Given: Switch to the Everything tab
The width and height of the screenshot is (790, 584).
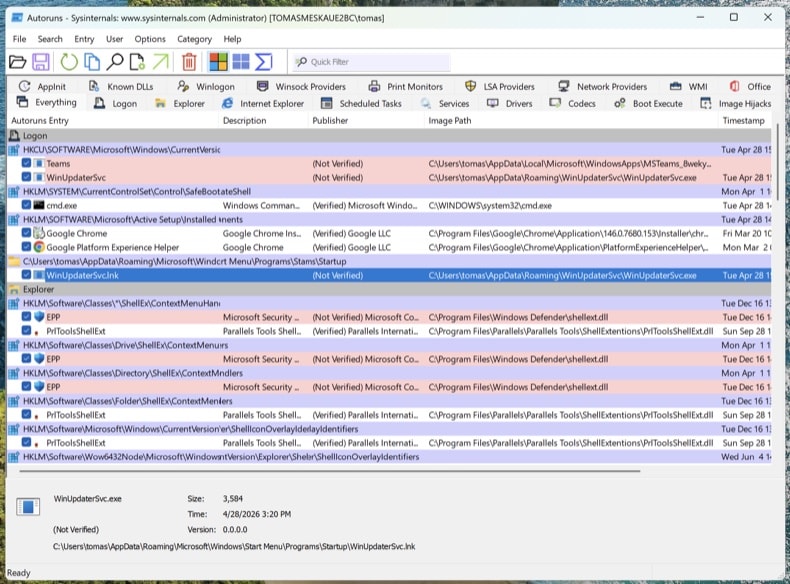Looking at the screenshot, I should [x=46, y=103].
